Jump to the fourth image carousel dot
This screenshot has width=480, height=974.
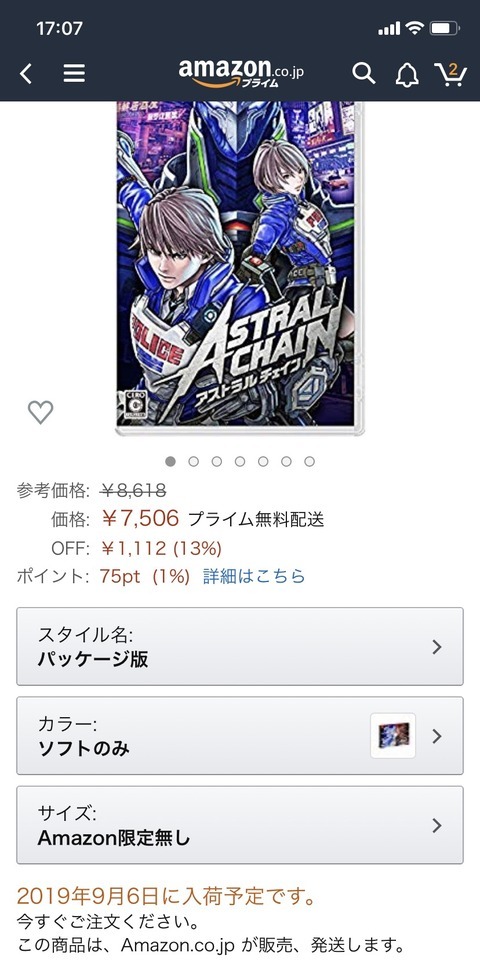coord(240,461)
